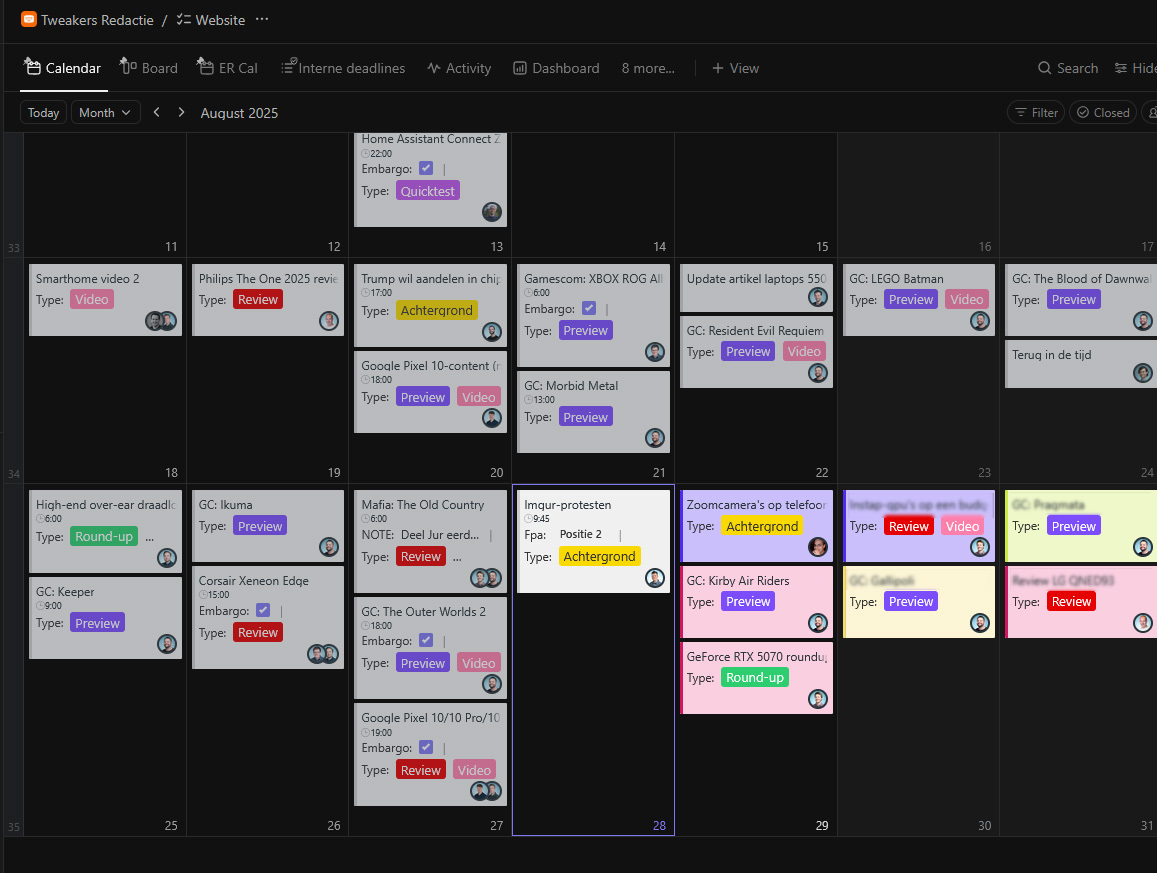Open assignee avatar on Gamescom XBOX ROG card
The image size is (1157, 873).
pos(655,352)
